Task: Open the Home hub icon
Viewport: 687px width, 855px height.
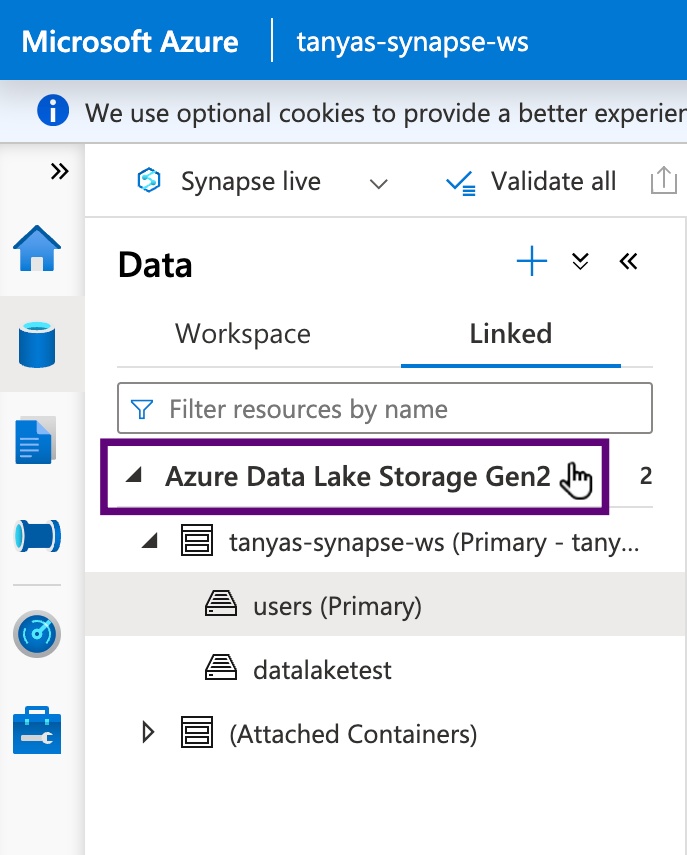Action: pos(37,250)
